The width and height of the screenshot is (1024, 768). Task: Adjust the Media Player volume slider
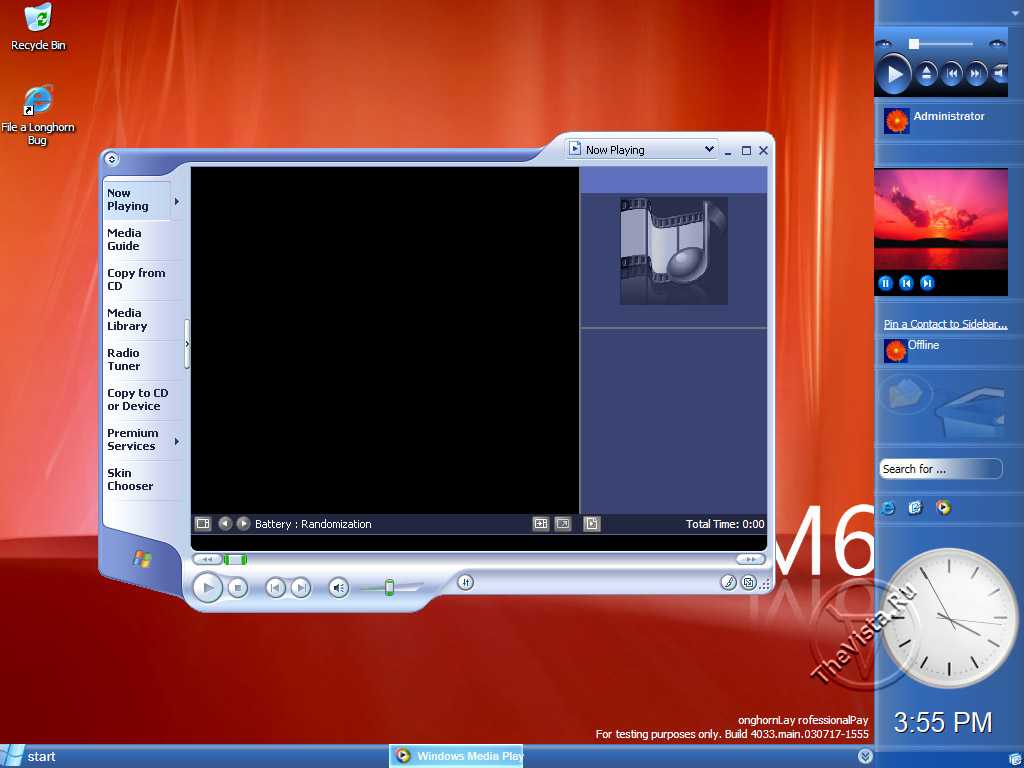click(389, 587)
